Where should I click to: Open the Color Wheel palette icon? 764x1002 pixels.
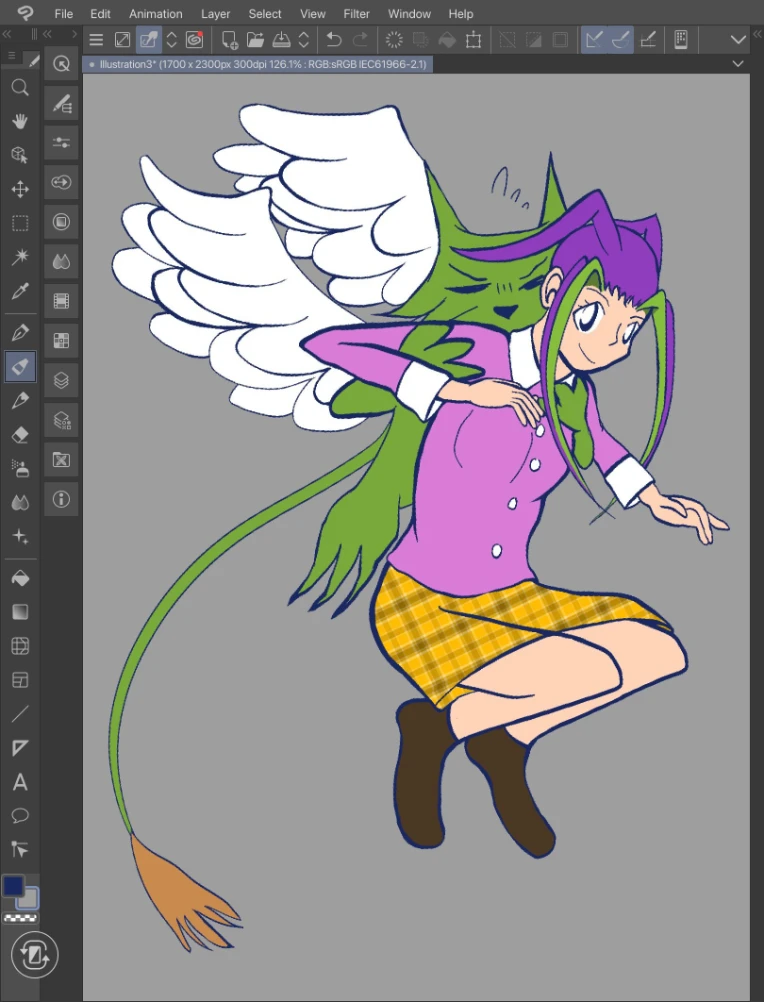pos(61,222)
